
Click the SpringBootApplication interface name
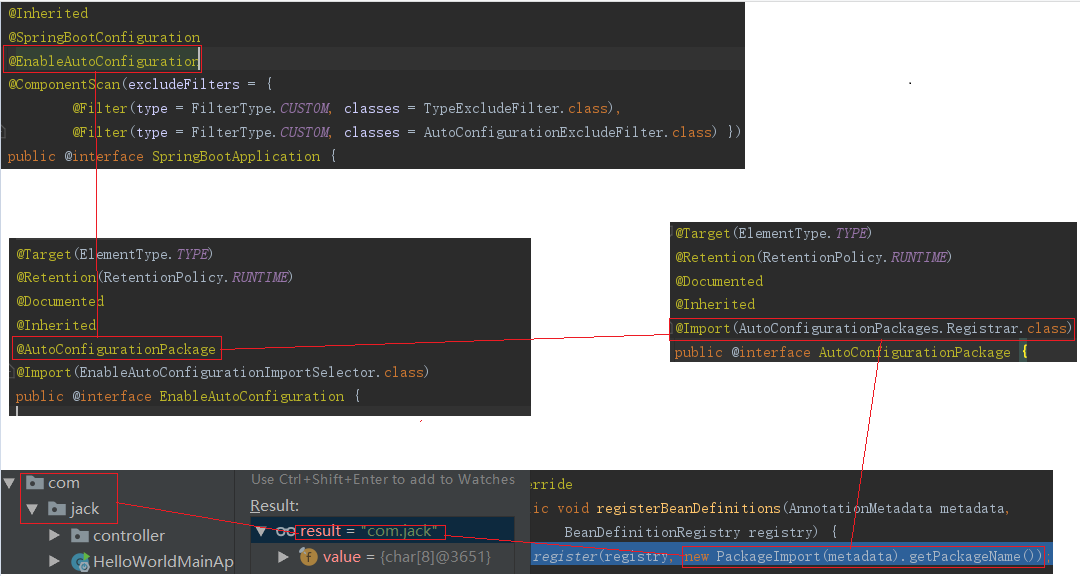236,156
